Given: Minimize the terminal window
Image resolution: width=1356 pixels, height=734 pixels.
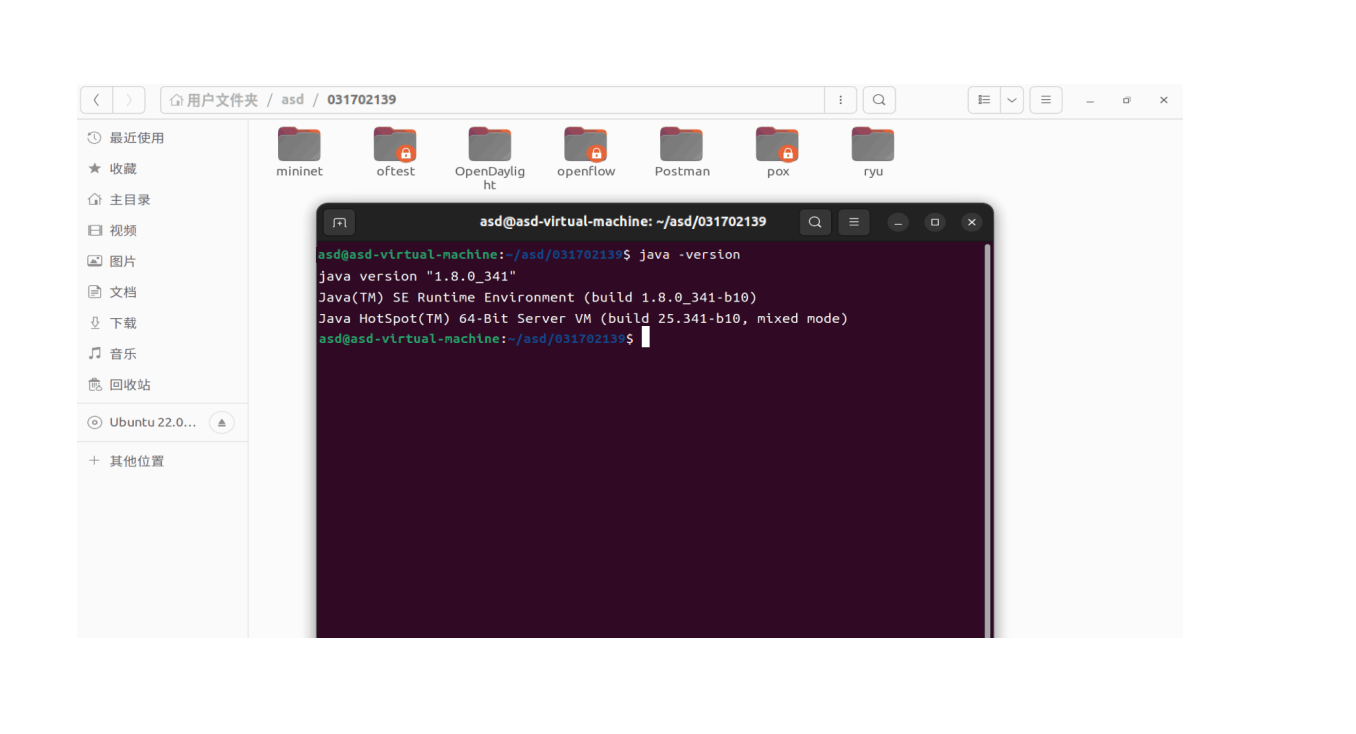Looking at the screenshot, I should click(x=898, y=222).
